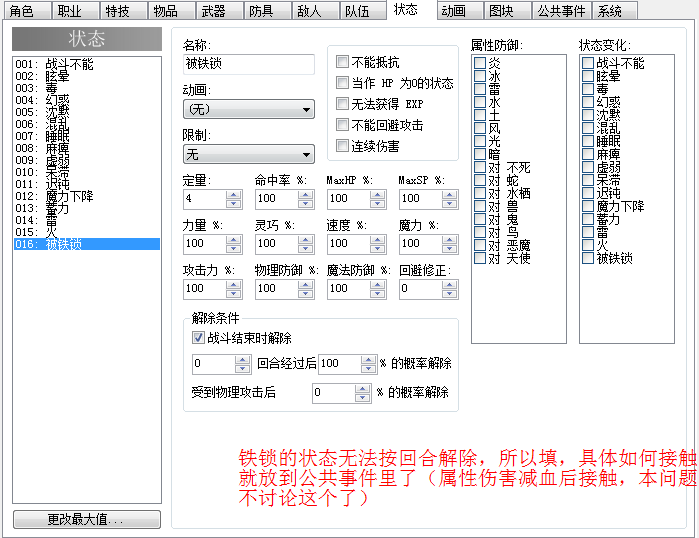This screenshot has width=699, height=538.
Task: Open the 系统 tab
Action: pyautogui.click(x=614, y=11)
